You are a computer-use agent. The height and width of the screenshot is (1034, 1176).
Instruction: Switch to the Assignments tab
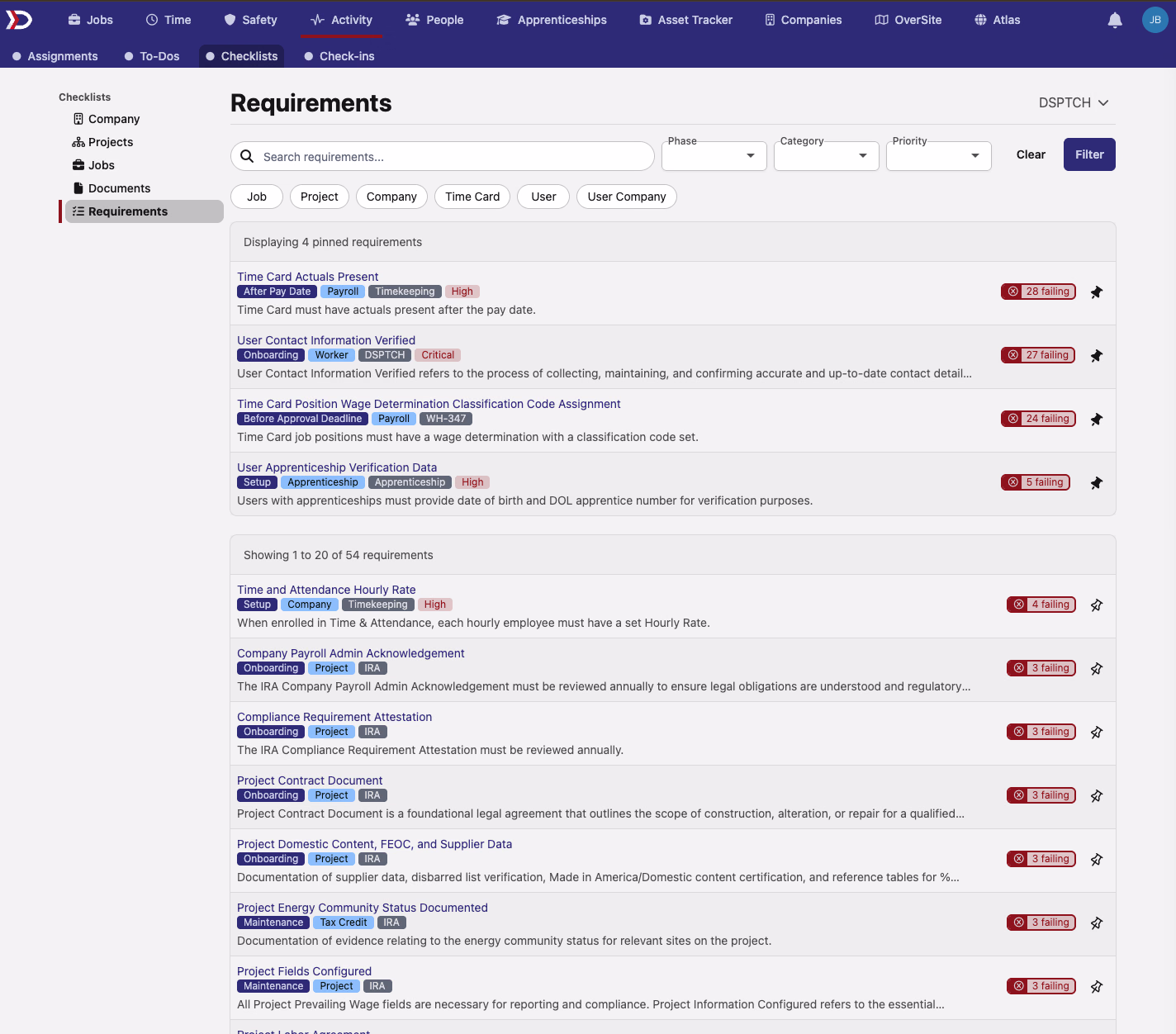[x=55, y=56]
